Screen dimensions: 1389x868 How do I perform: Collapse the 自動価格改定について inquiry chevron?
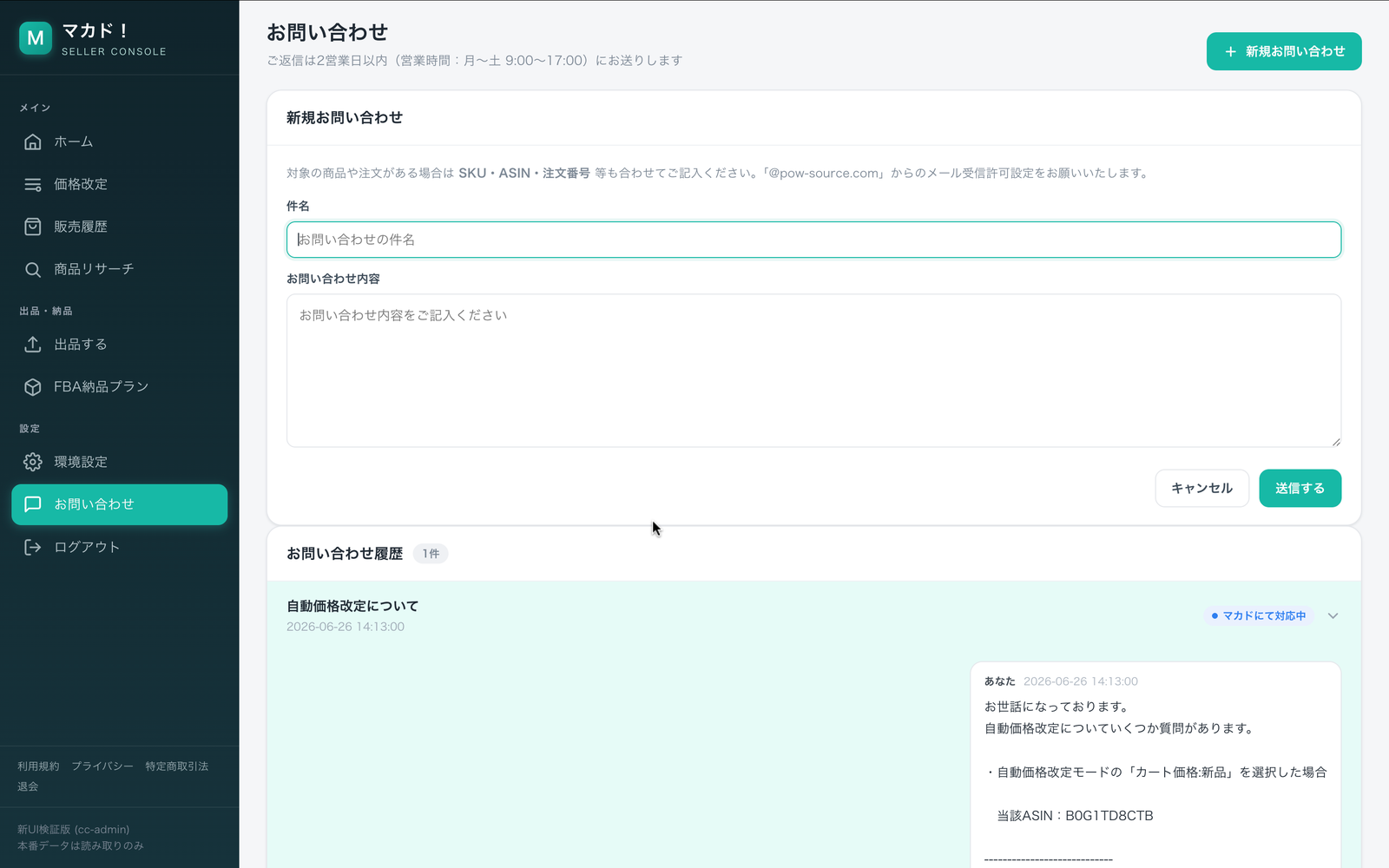coord(1333,616)
